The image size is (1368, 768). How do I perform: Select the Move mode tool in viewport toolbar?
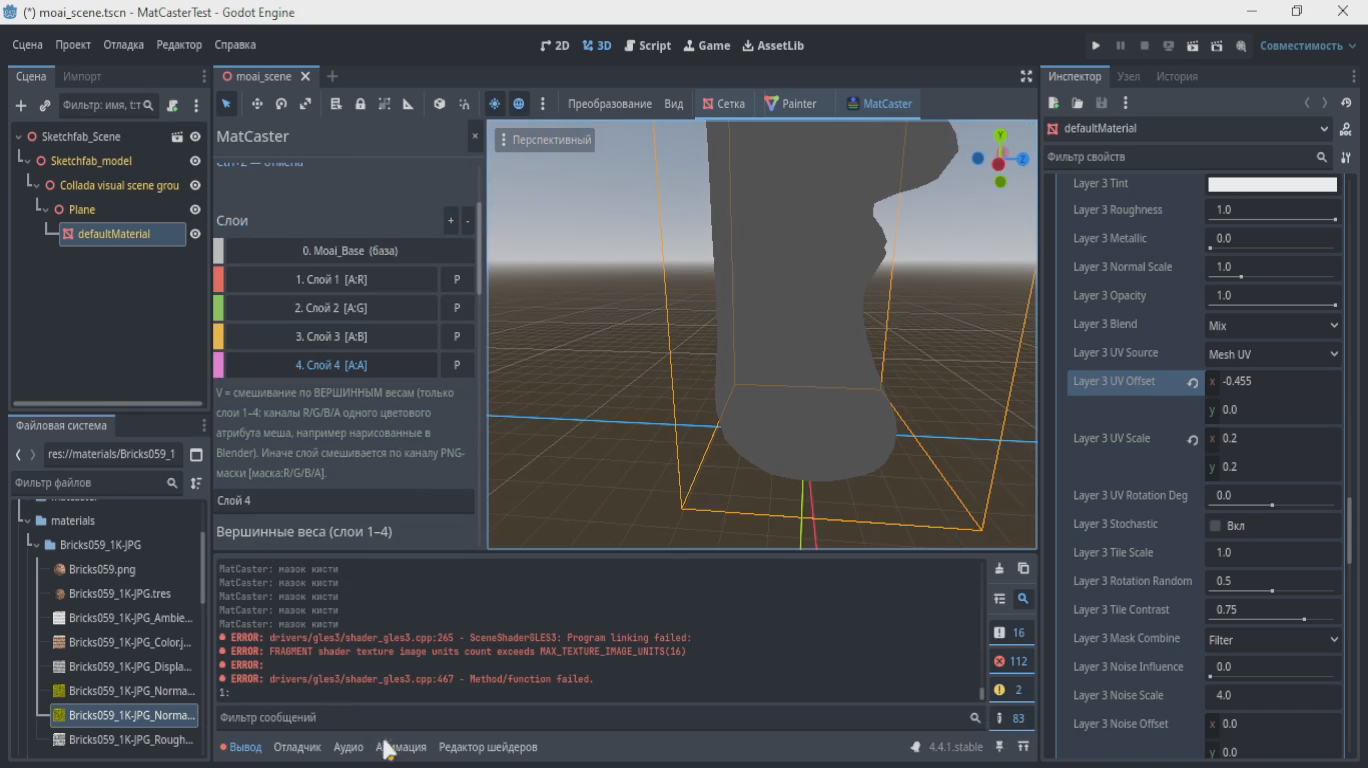257,104
